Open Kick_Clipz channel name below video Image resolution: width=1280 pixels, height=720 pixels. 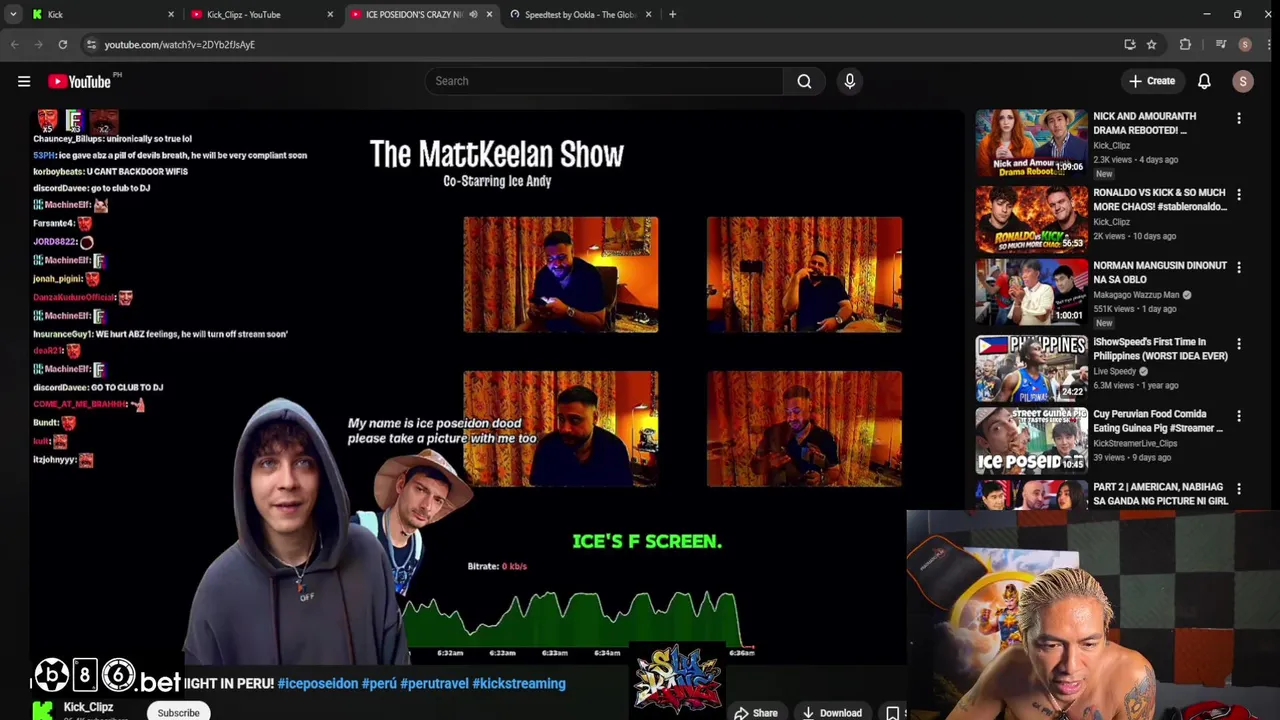click(x=88, y=707)
